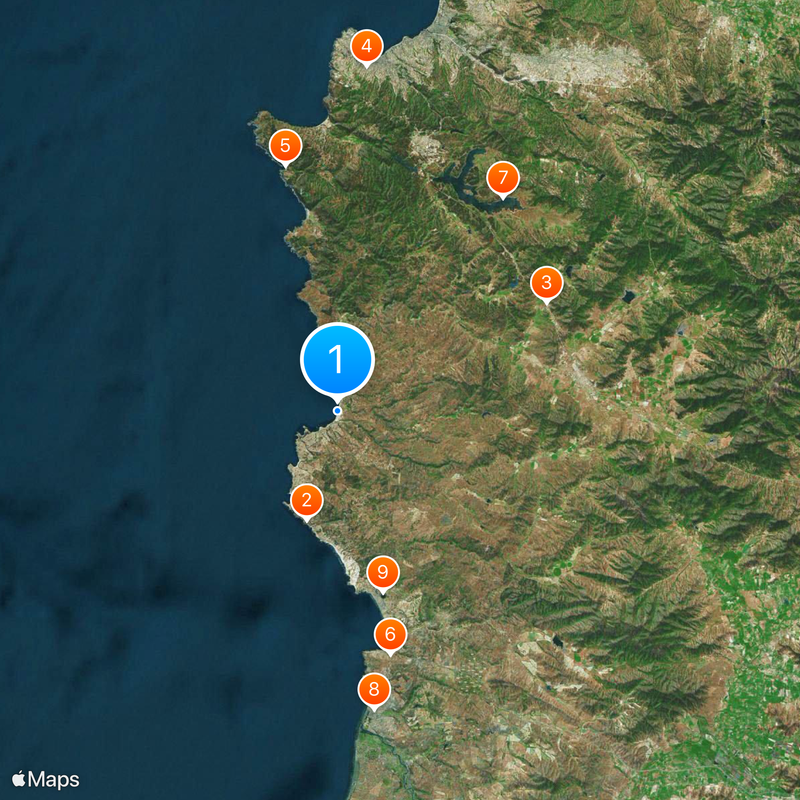Select orange pin 7 beside the reservoir
800x800 pixels.
point(503,178)
